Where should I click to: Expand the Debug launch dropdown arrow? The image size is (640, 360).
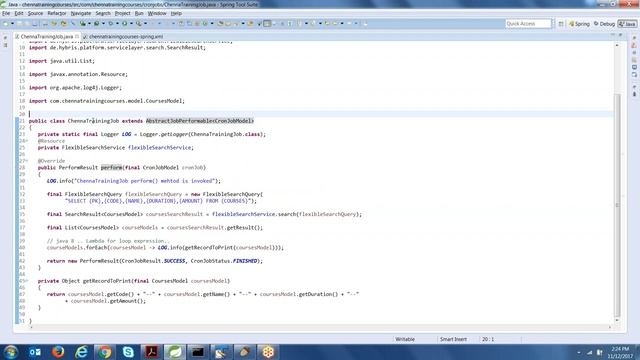(117, 24)
